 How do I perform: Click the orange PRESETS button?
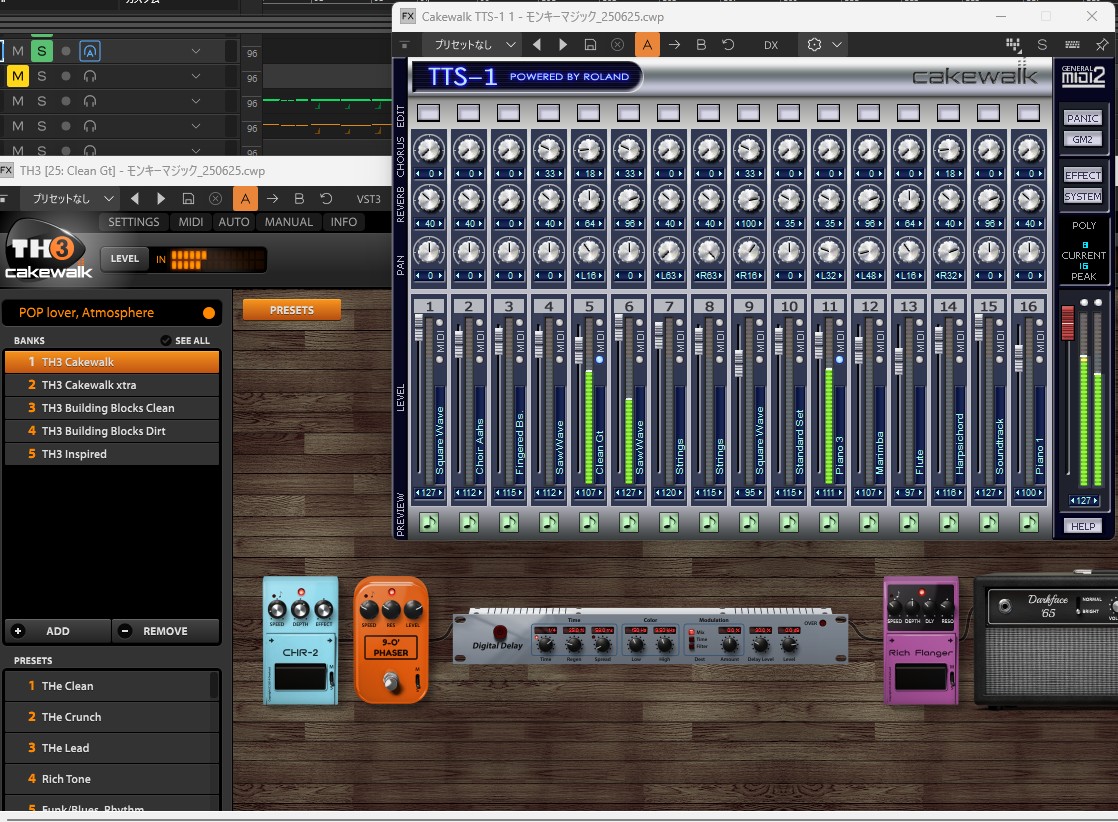pos(292,310)
